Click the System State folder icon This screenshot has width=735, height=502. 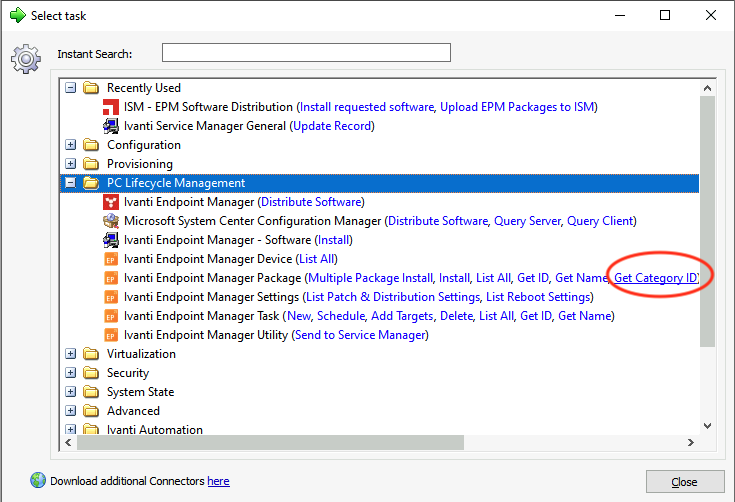tap(91, 391)
